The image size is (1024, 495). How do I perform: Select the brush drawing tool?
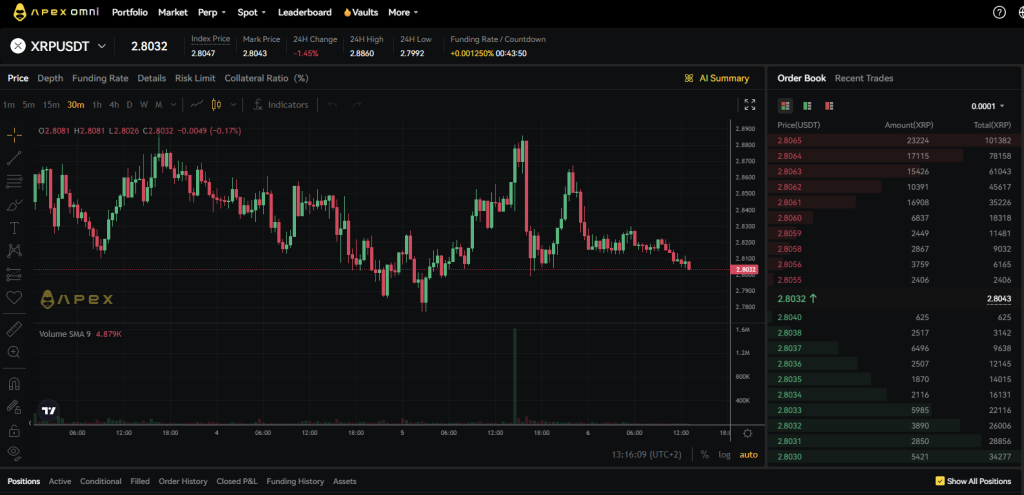[x=14, y=204]
